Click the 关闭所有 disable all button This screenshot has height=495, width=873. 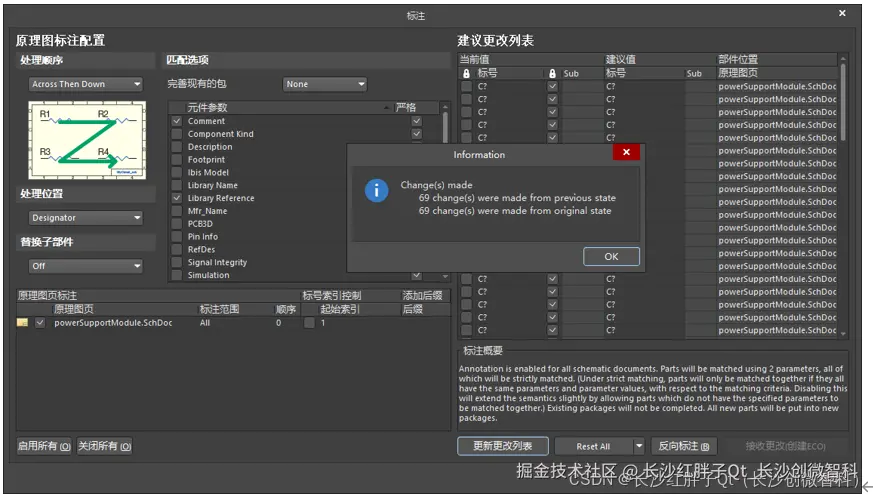click(x=105, y=446)
